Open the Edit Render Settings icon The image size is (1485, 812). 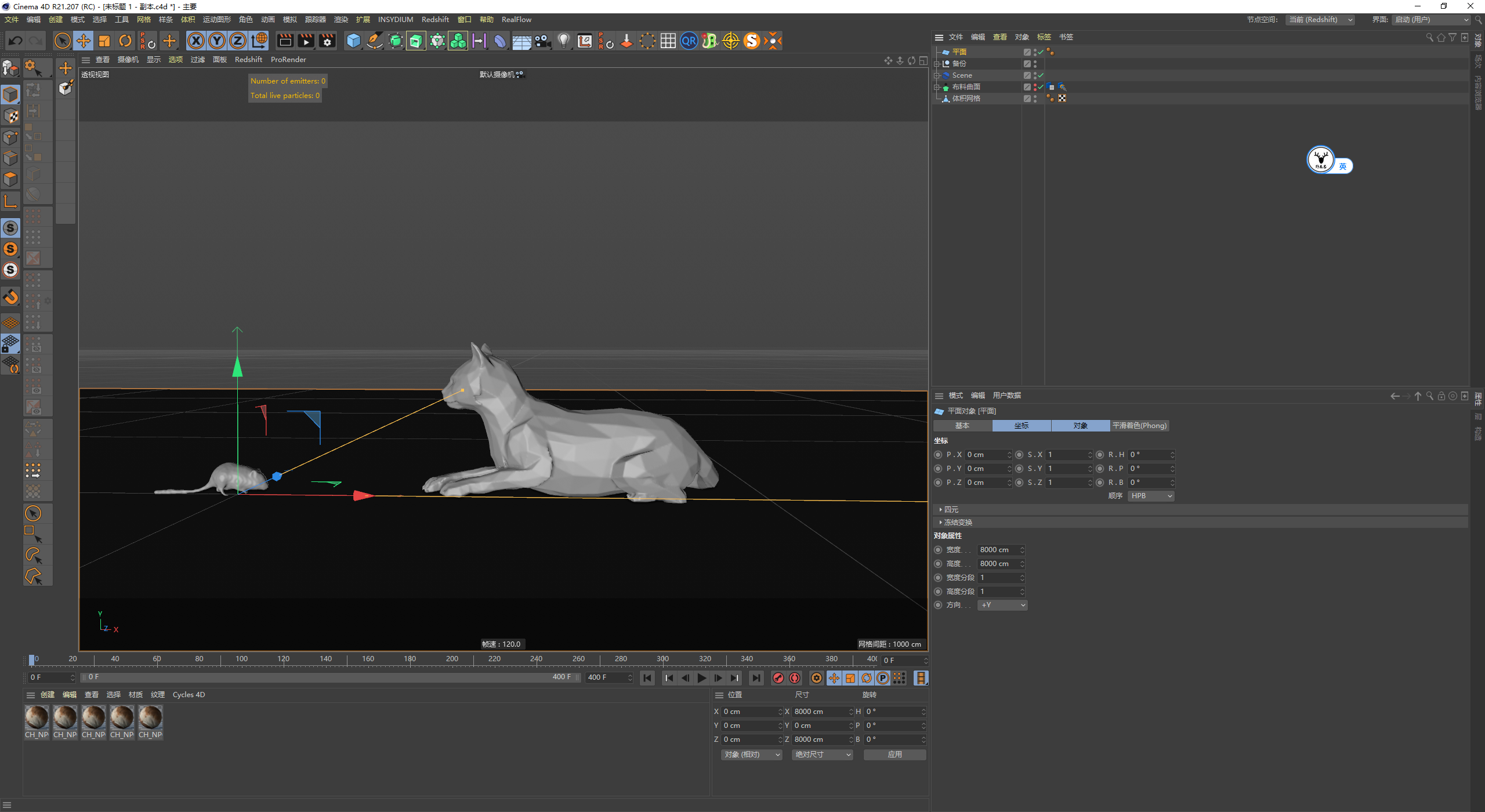[327, 41]
